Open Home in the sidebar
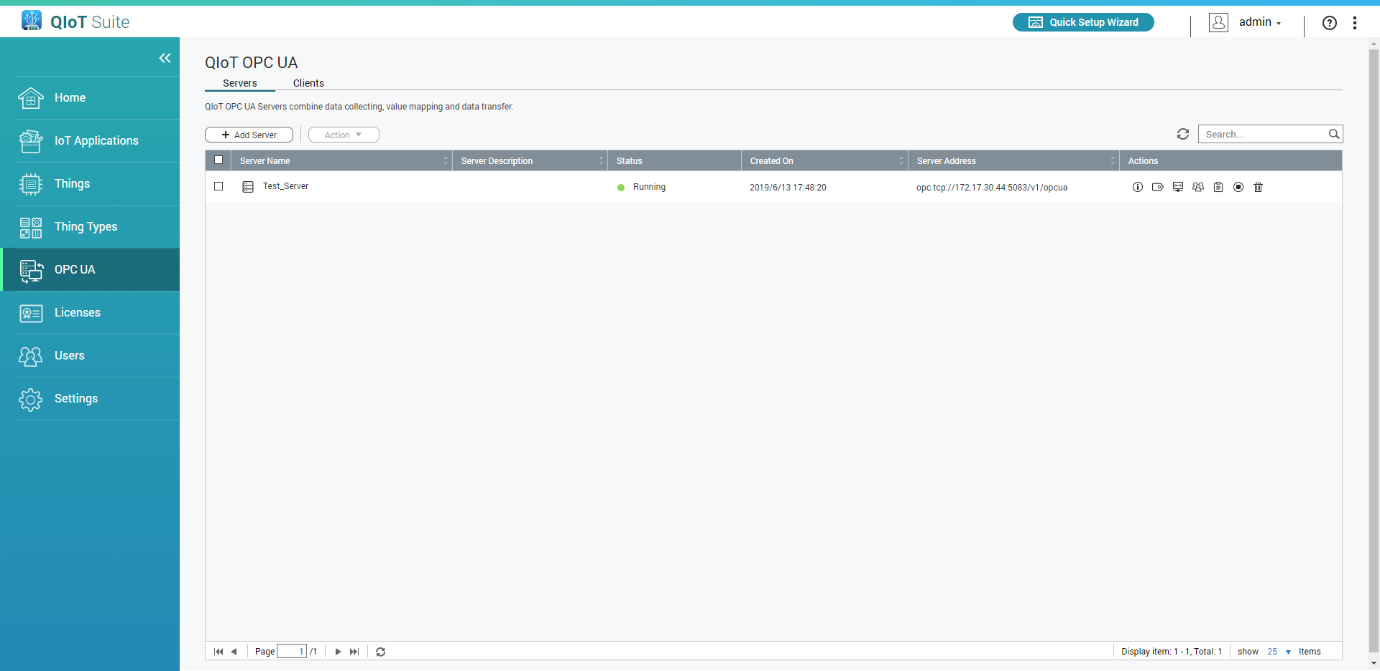The height and width of the screenshot is (671, 1380). tap(90, 98)
